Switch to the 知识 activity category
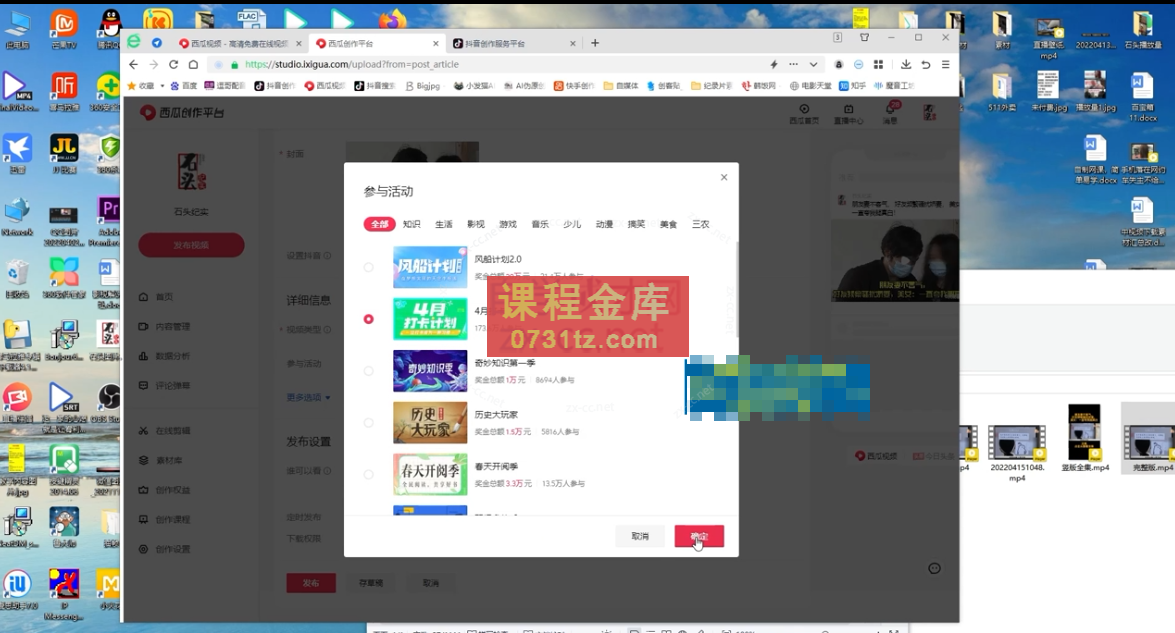Screen dimensions: 1175x633 pyautogui.click(x=411, y=224)
